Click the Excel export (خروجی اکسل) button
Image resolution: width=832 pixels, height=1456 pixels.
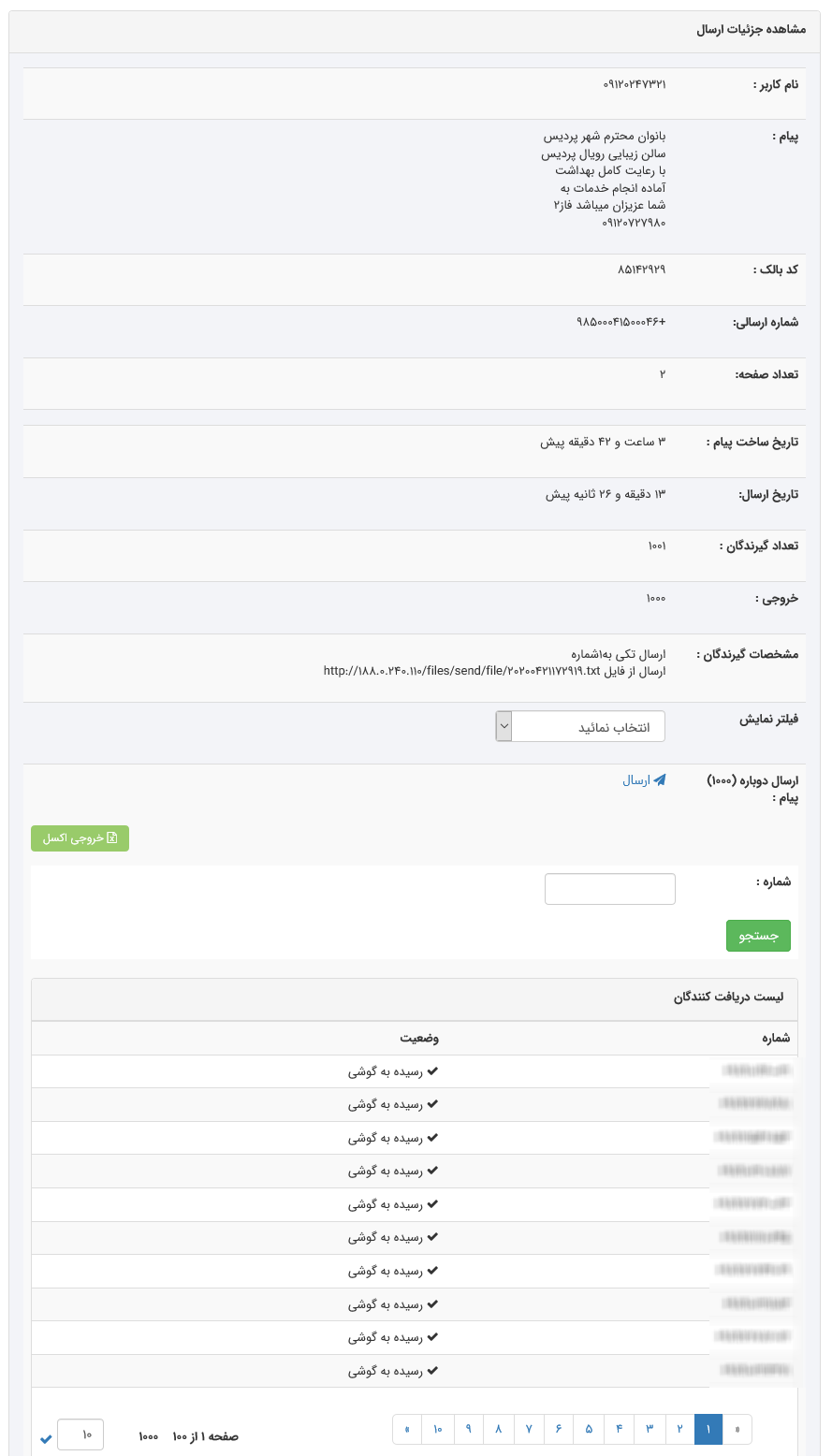[80, 838]
